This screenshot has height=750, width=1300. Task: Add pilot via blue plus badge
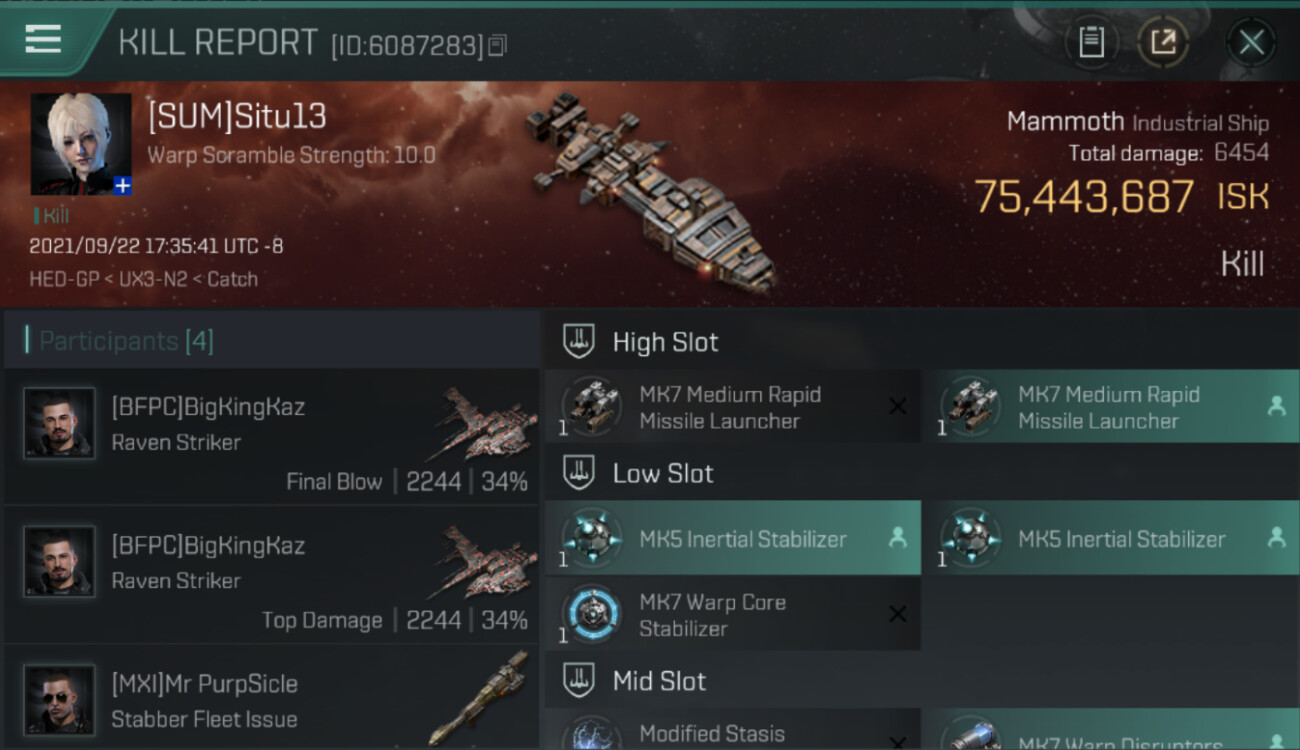coord(122,186)
